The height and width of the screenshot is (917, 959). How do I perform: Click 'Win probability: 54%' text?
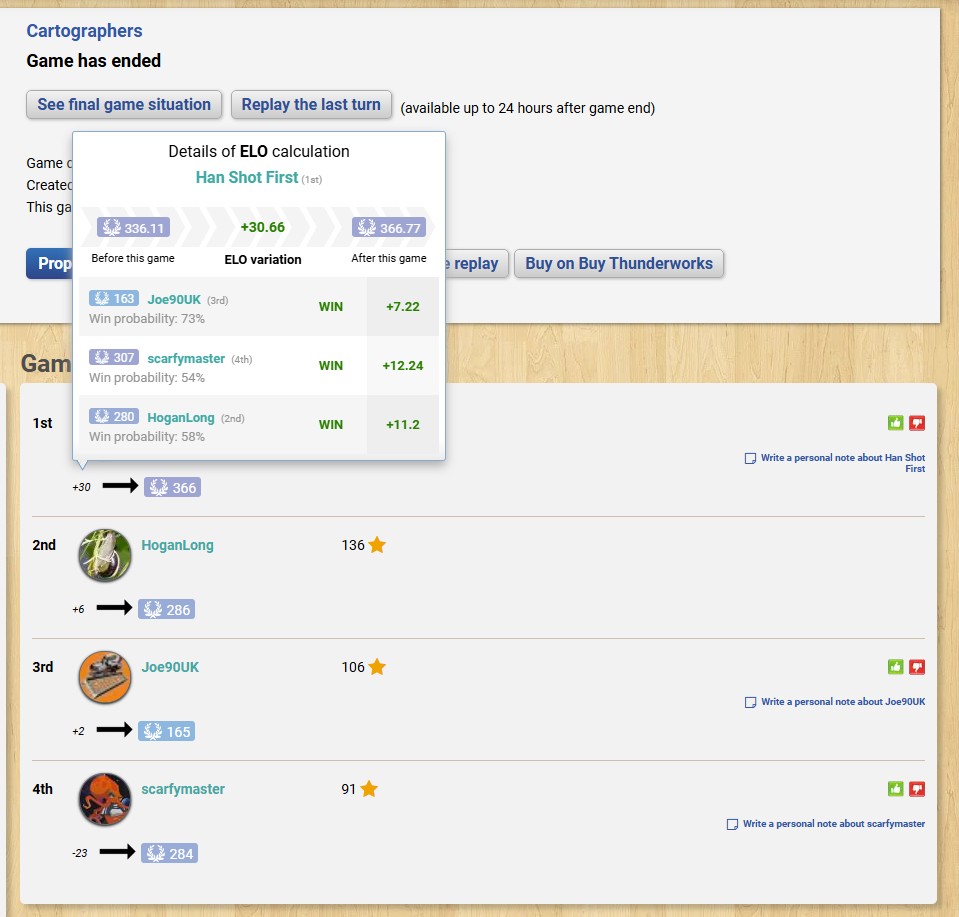tap(147, 377)
